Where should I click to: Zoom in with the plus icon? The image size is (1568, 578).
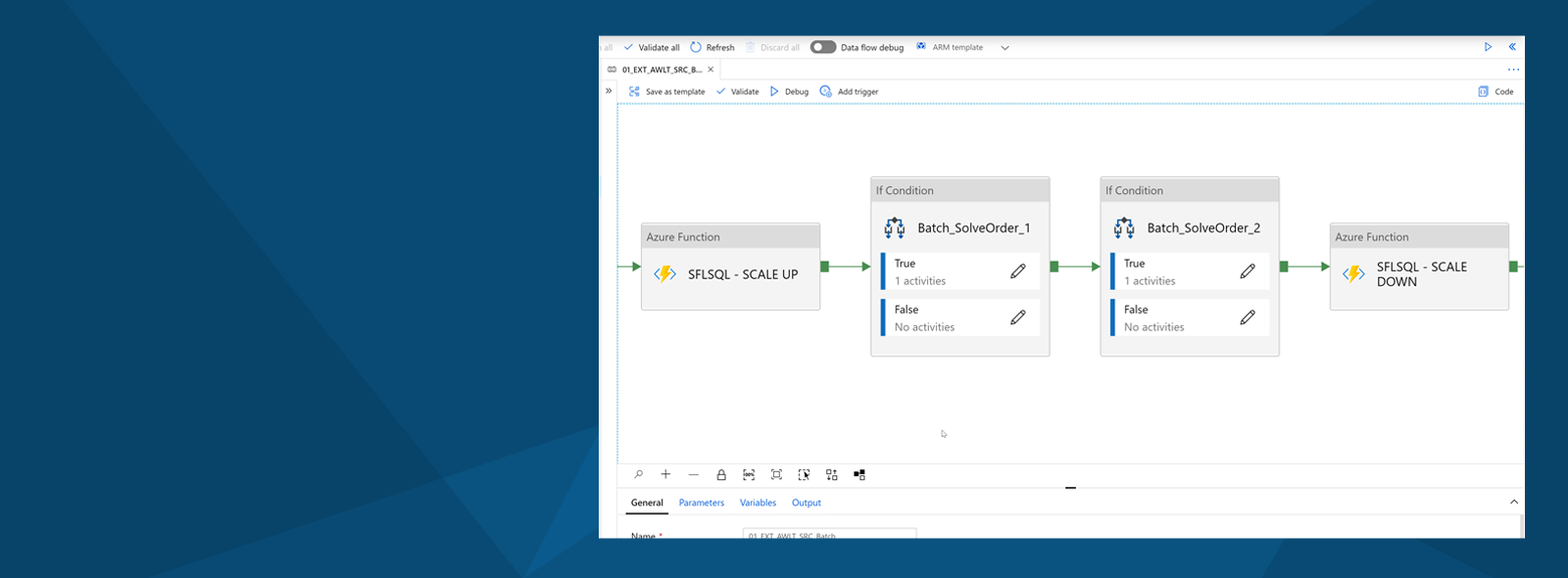point(665,474)
